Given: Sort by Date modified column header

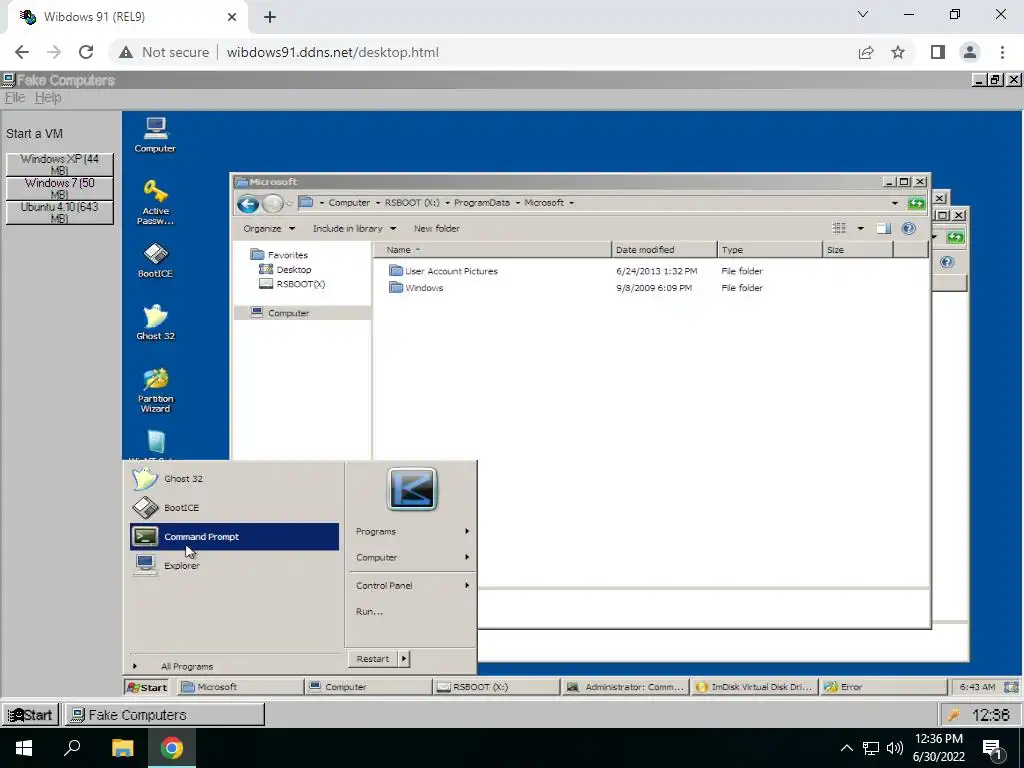Looking at the screenshot, I should pos(664,249).
